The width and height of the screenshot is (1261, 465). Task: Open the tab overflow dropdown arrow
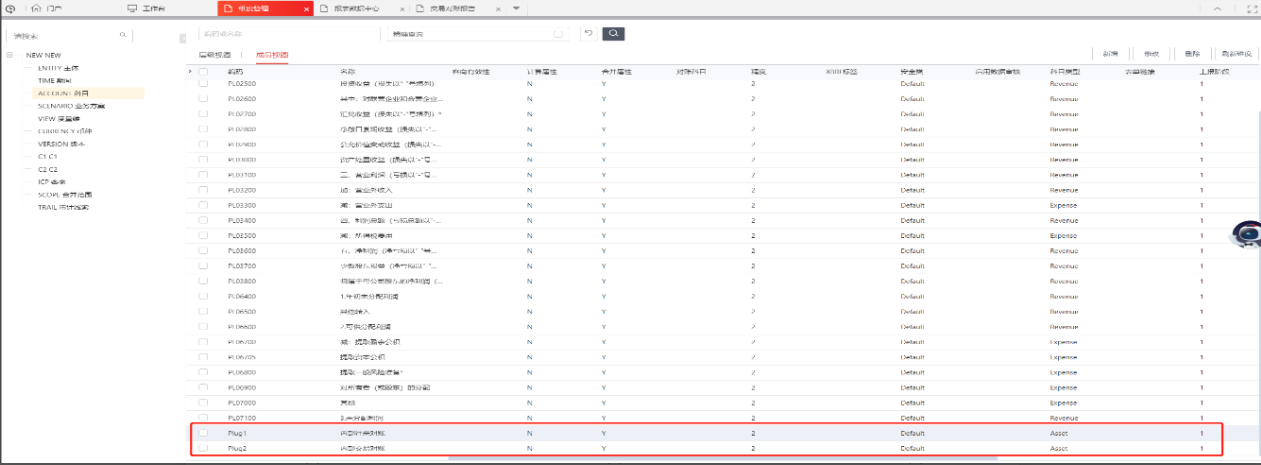point(516,8)
